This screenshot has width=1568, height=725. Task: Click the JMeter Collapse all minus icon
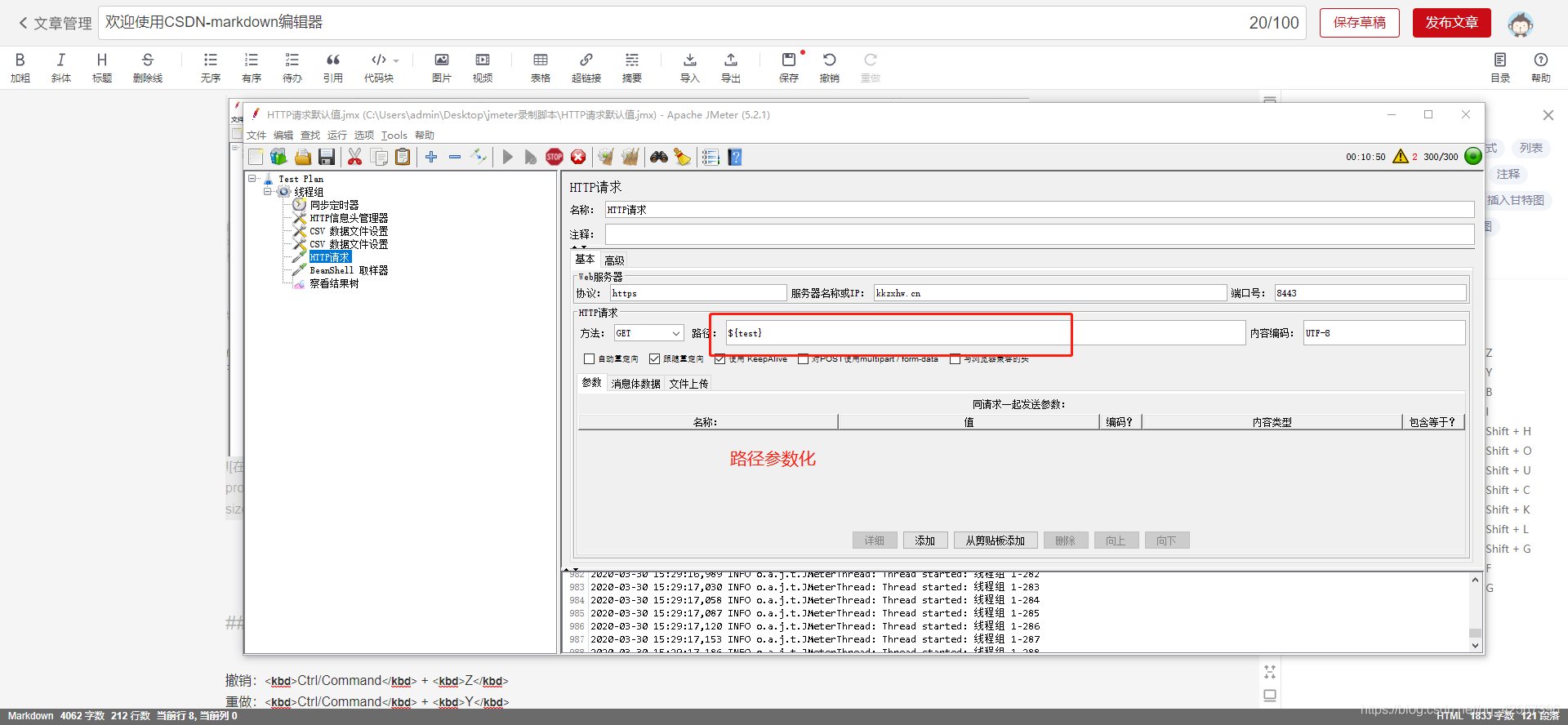(455, 157)
